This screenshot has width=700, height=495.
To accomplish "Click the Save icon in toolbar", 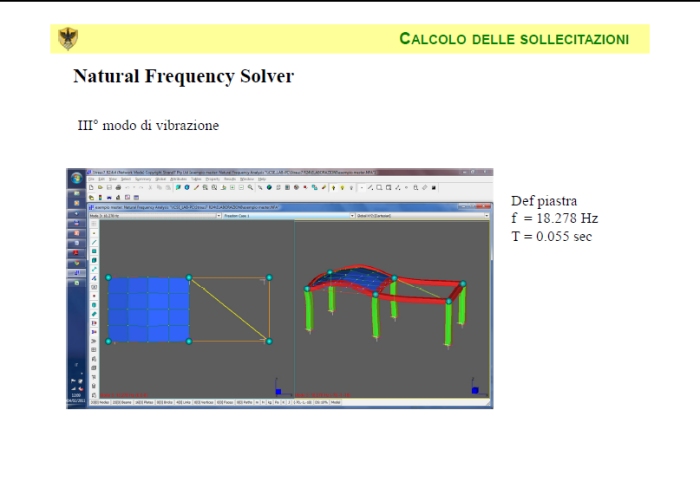I will click(109, 188).
